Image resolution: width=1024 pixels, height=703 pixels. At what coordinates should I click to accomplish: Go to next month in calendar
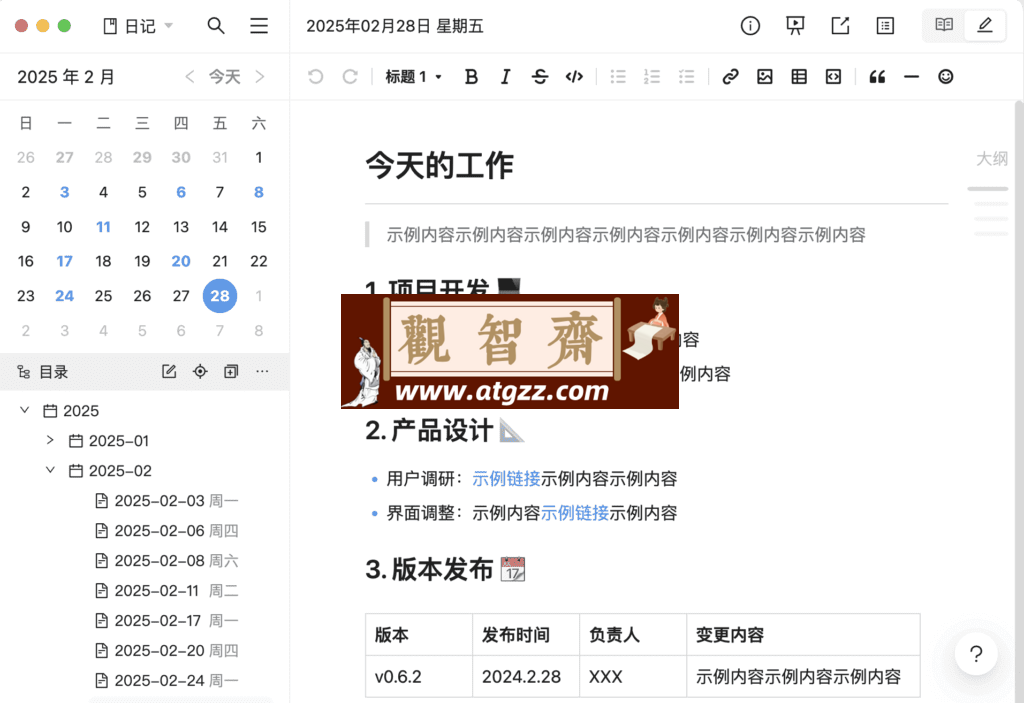point(260,76)
